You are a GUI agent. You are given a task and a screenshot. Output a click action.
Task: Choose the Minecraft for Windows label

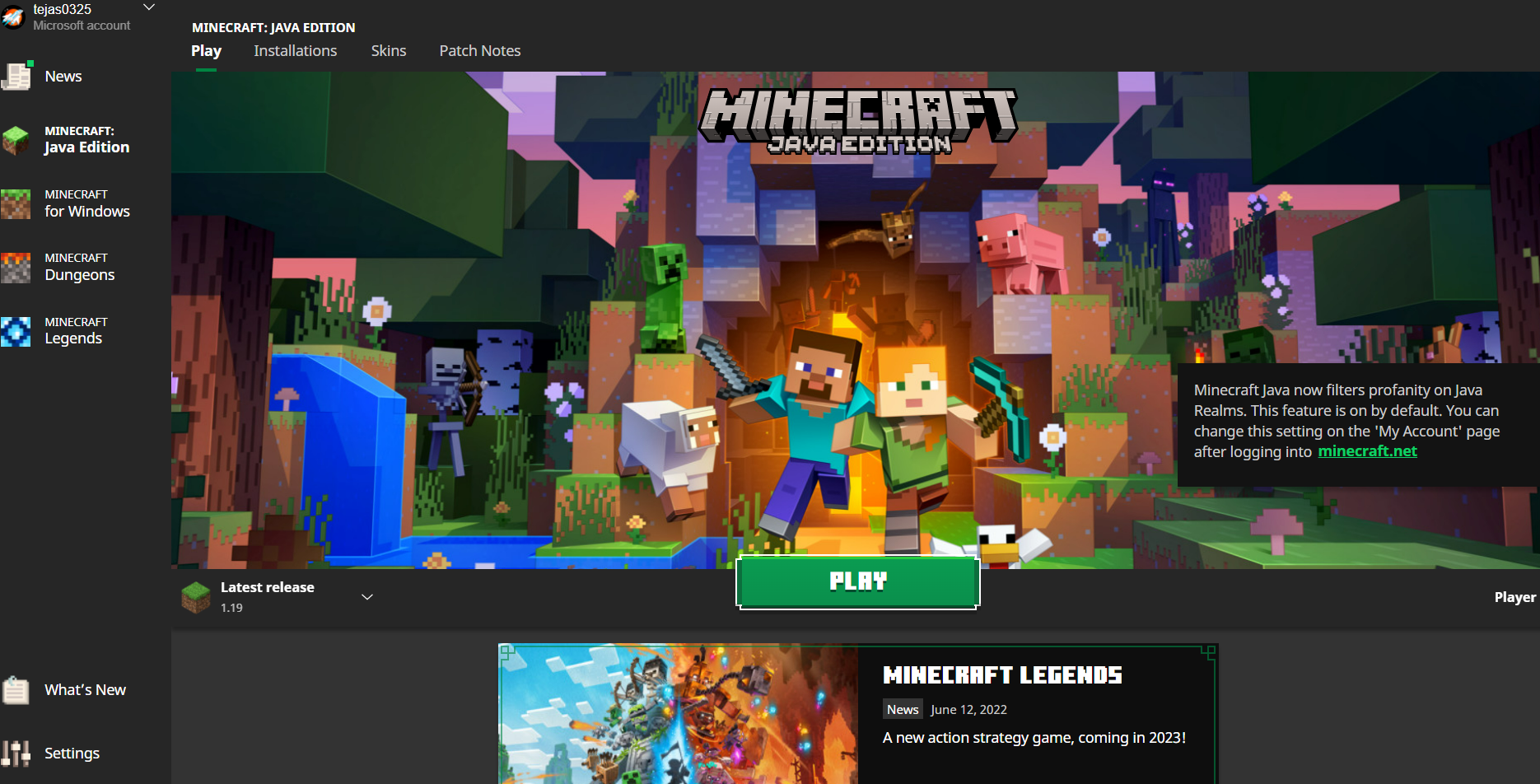87,203
